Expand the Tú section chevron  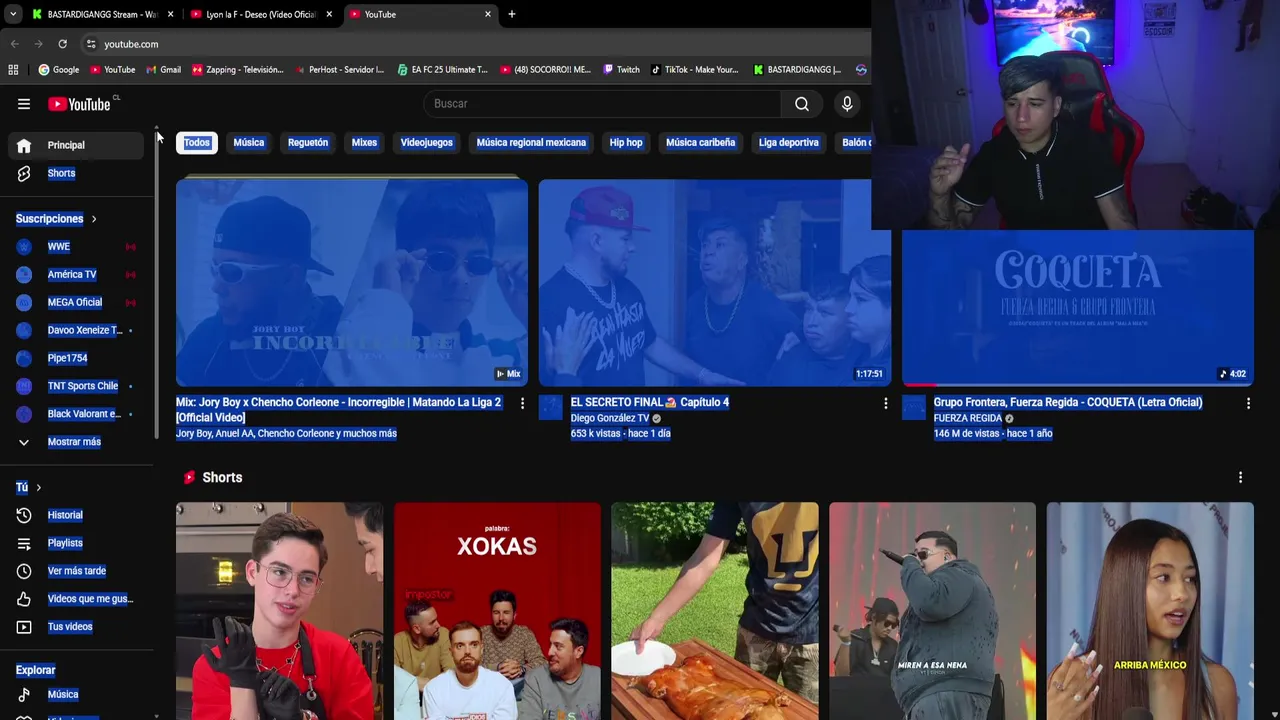click(x=38, y=488)
